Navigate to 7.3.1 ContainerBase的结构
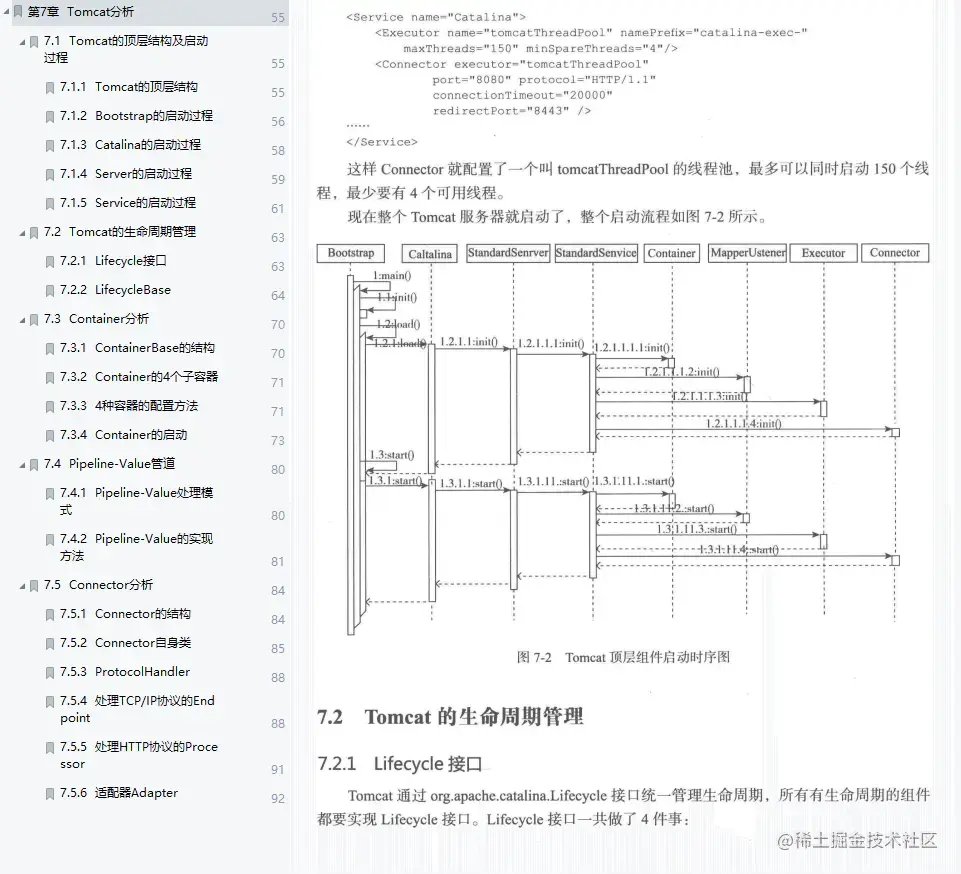 coord(137,348)
